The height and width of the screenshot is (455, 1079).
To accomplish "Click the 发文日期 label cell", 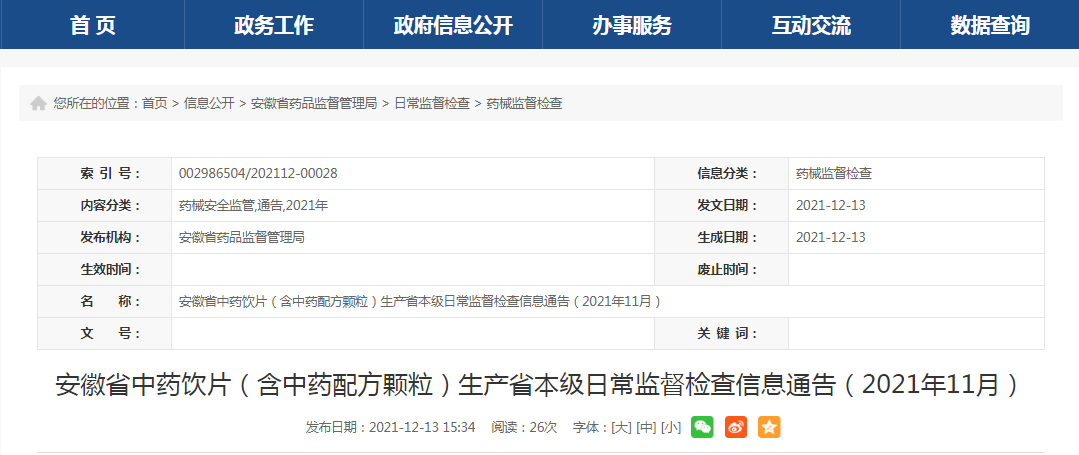I will pyautogui.click(x=722, y=205).
